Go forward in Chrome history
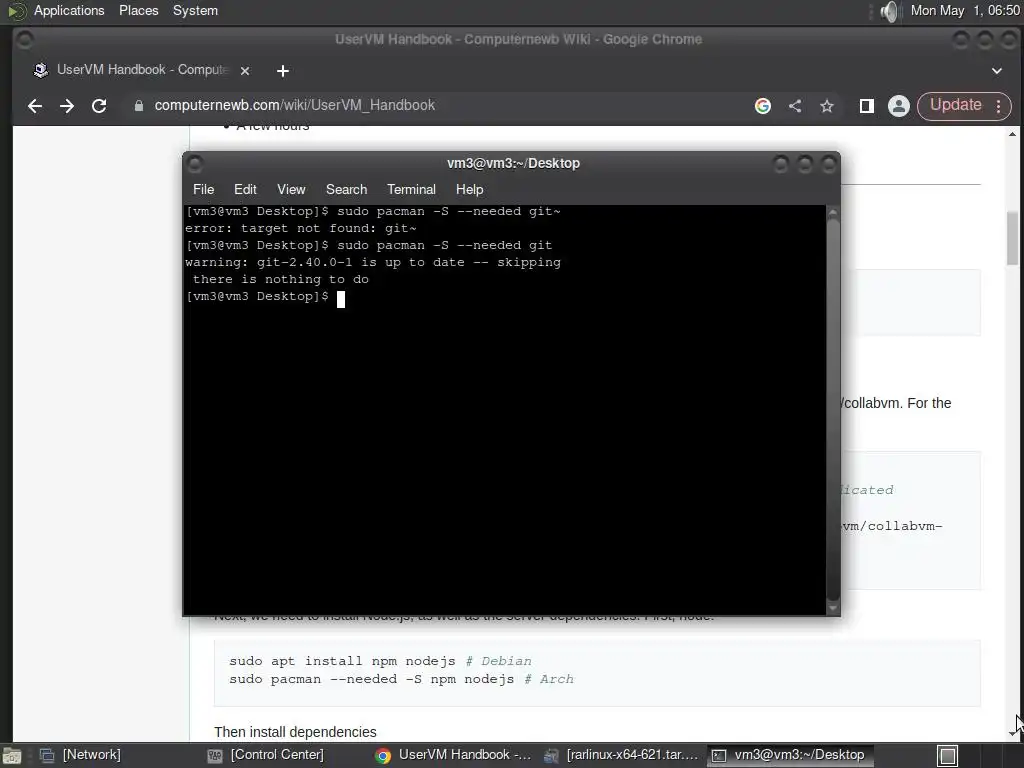Image resolution: width=1024 pixels, height=768 pixels. pos(67,106)
